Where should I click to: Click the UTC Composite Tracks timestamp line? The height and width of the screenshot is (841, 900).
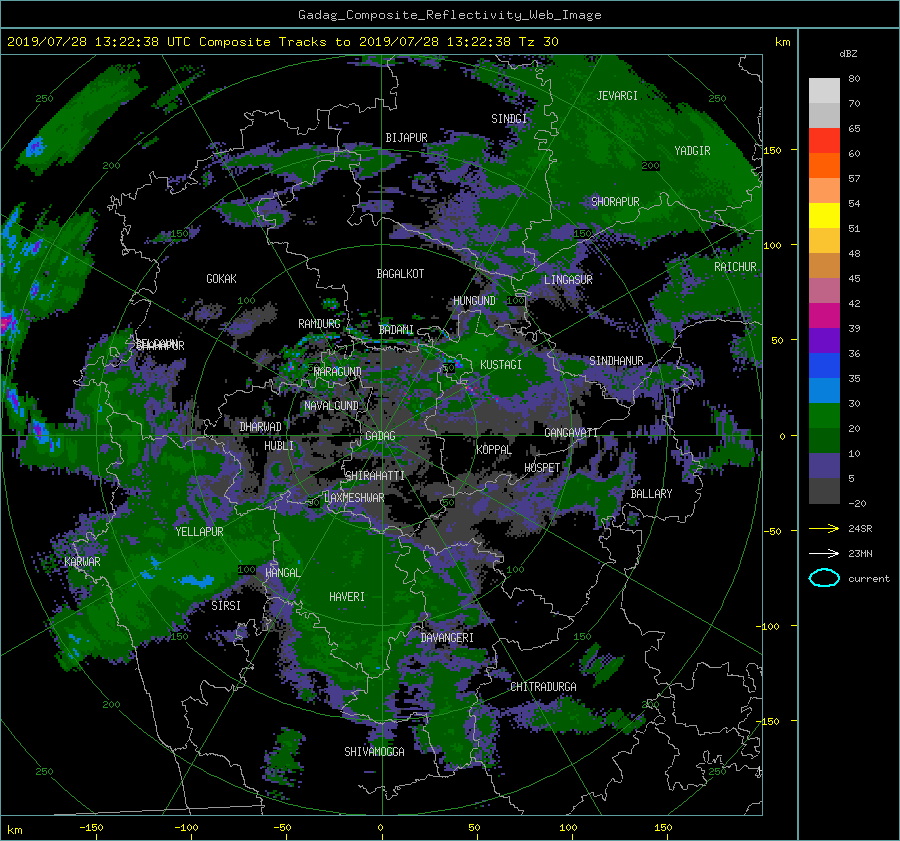pyautogui.click(x=282, y=42)
